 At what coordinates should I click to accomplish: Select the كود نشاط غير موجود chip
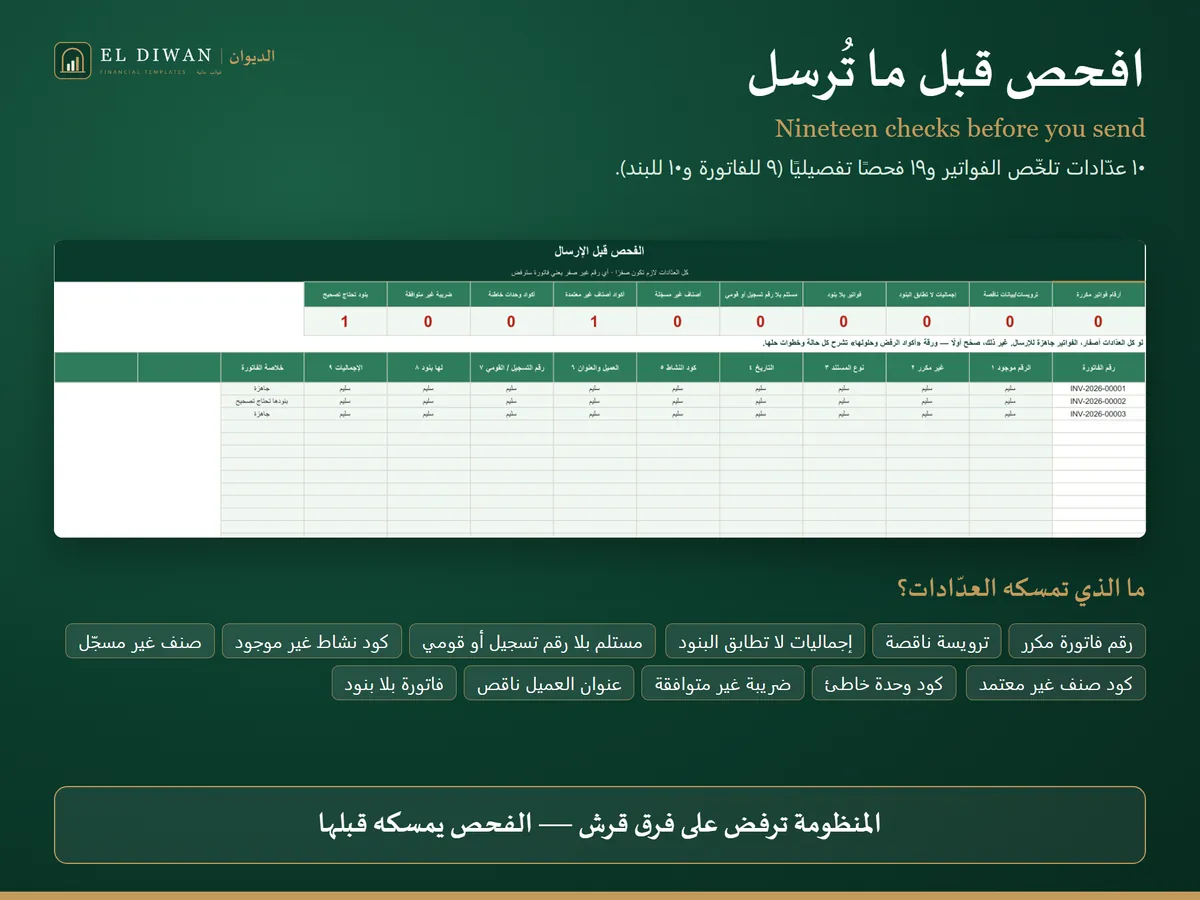pos(312,641)
